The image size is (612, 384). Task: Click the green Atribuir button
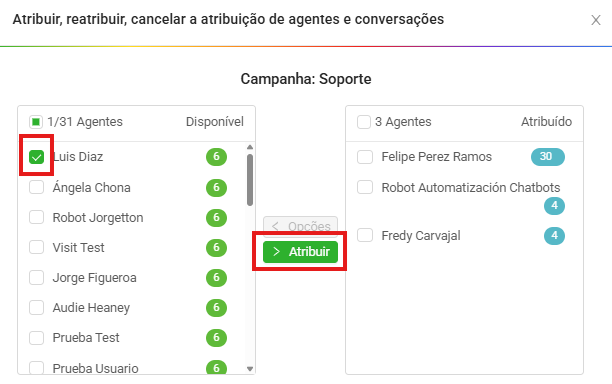coord(300,252)
